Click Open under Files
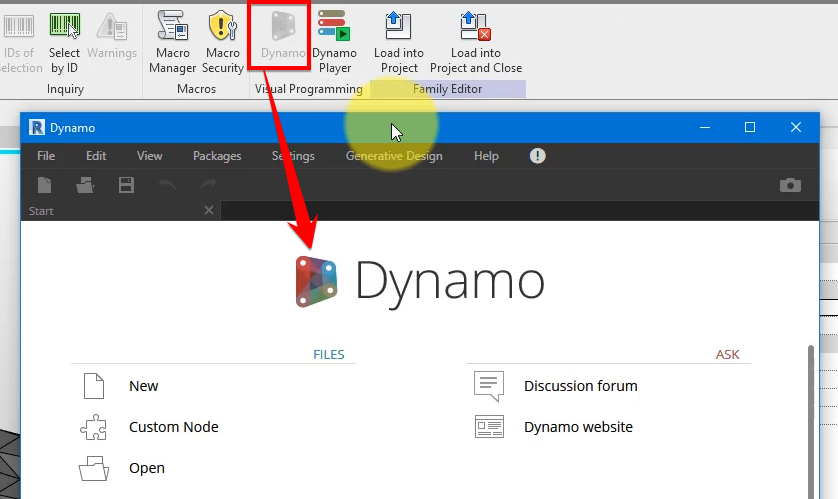The height and width of the screenshot is (499, 838). pos(147,468)
